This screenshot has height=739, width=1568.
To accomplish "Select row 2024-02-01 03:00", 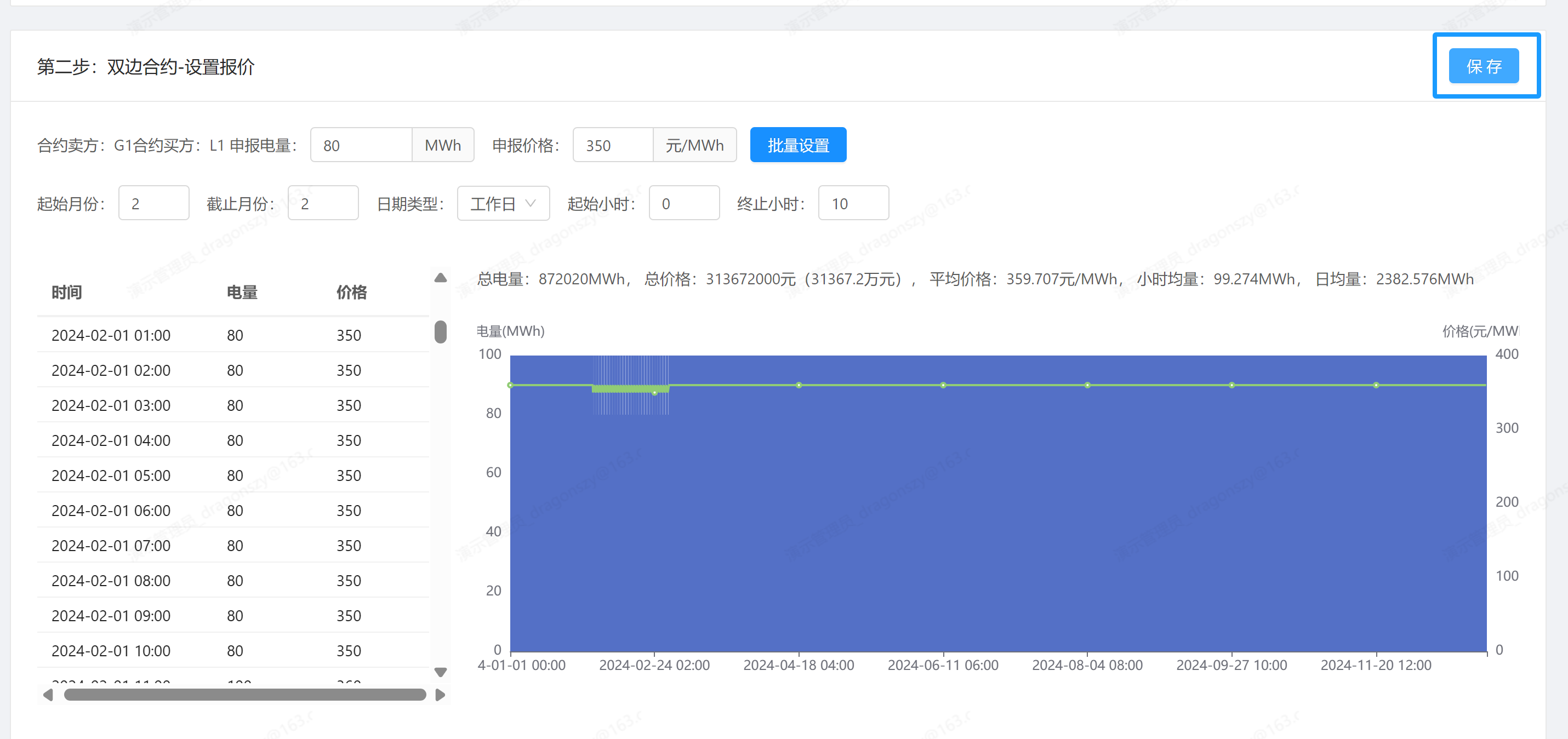I will click(x=233, y=405).
